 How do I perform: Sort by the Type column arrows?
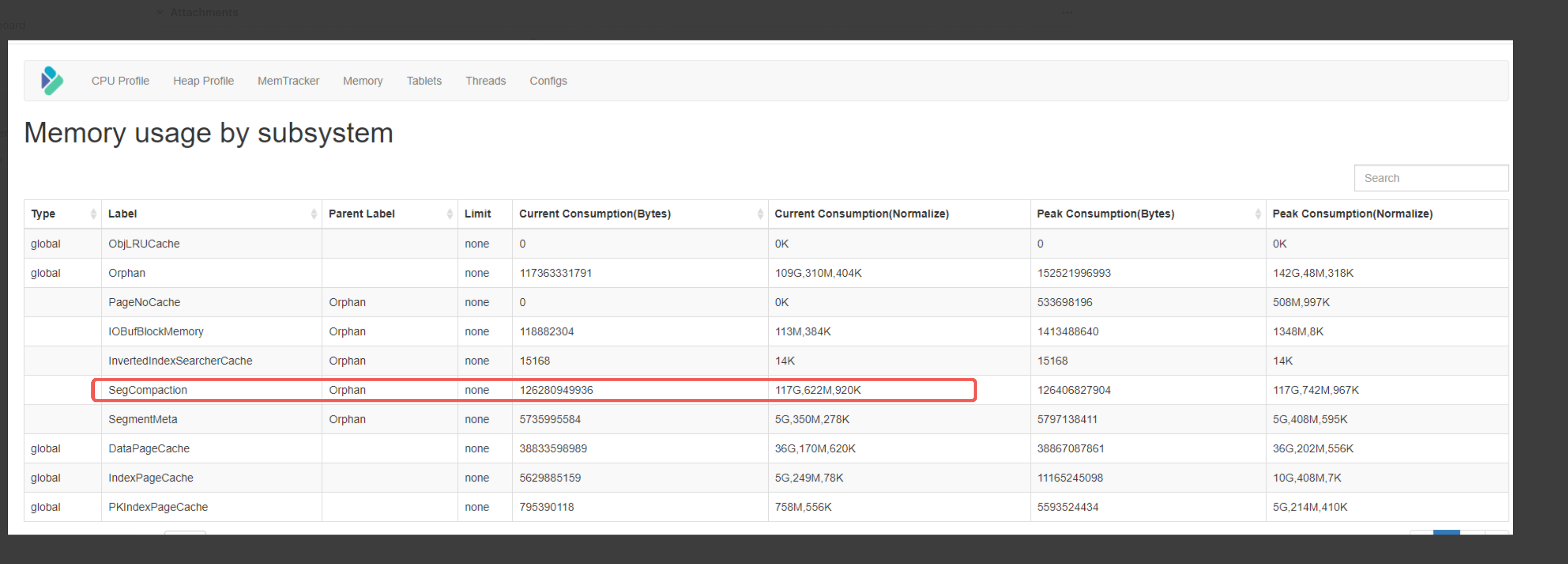point(93,214)
